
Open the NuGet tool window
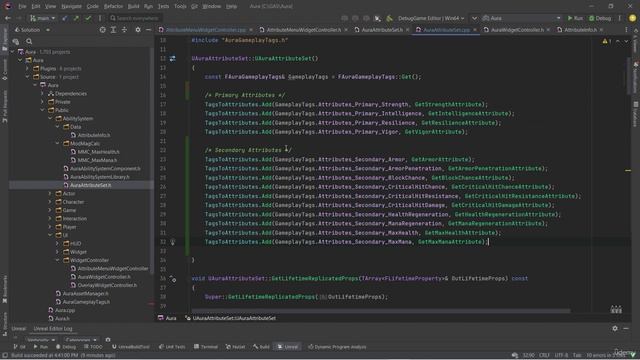pyautogui.click(x=235, y=347)
